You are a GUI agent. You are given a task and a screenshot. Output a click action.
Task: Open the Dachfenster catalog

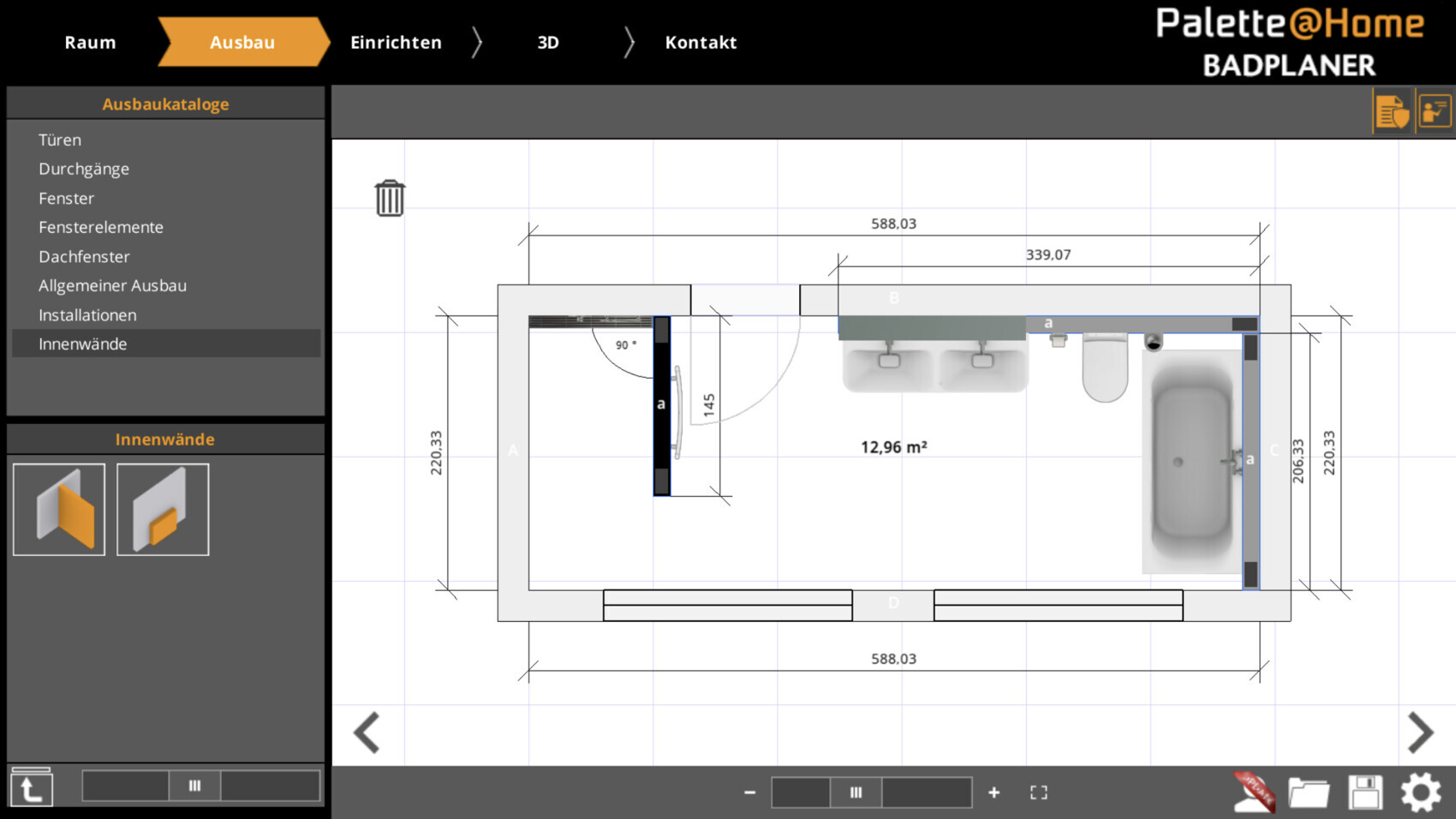84,256
